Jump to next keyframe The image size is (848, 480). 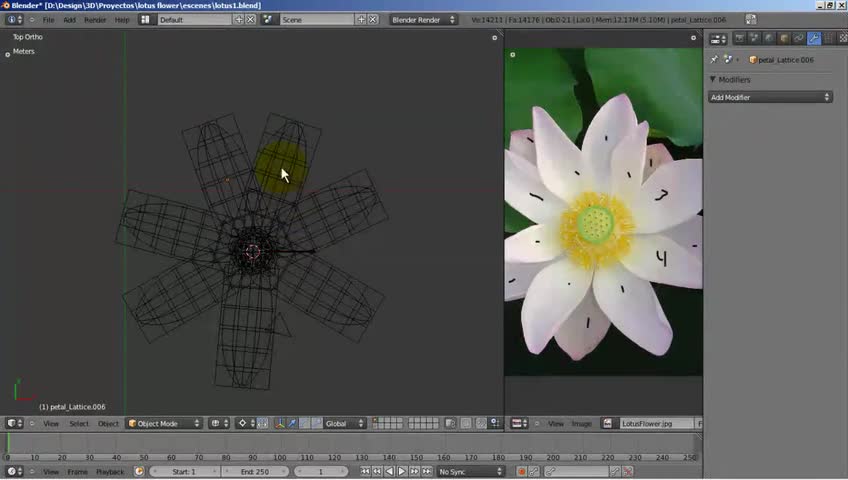point(414,471)
